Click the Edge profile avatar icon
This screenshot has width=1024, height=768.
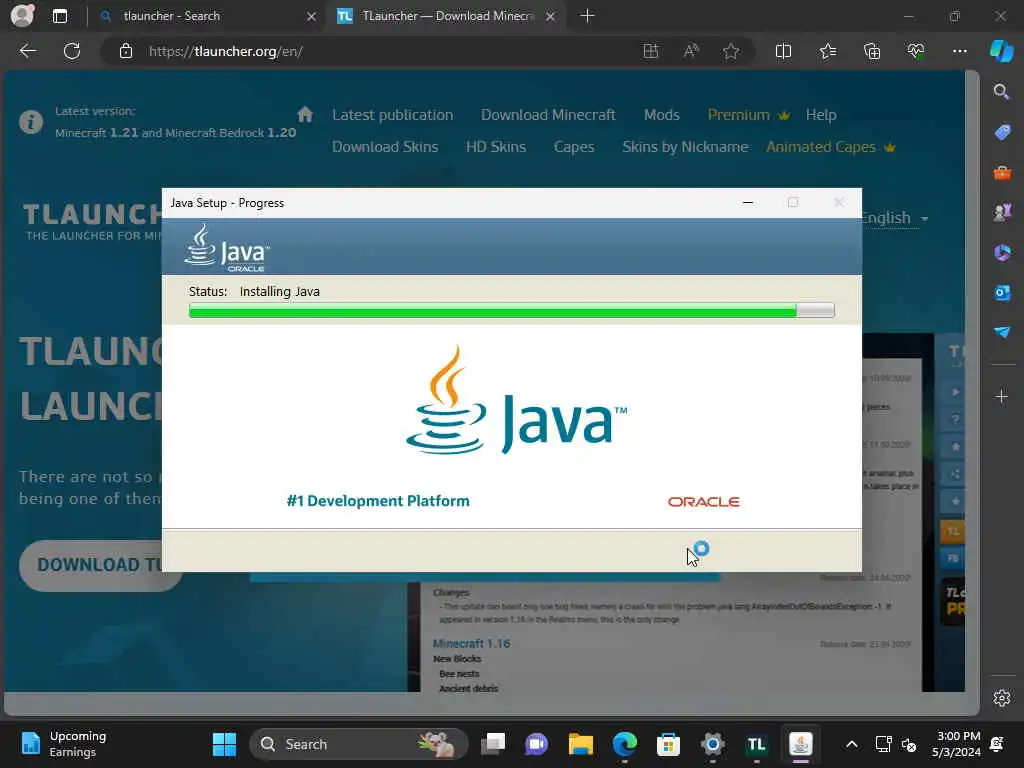coord(22,16)
